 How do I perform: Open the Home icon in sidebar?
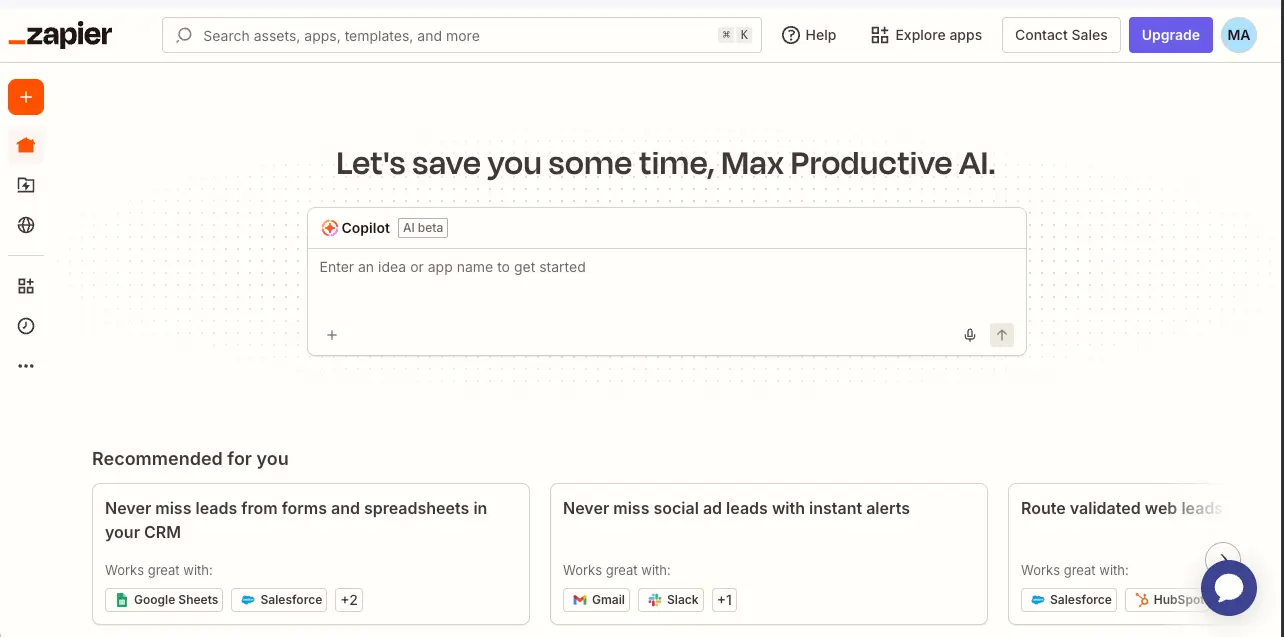point(26,145)
